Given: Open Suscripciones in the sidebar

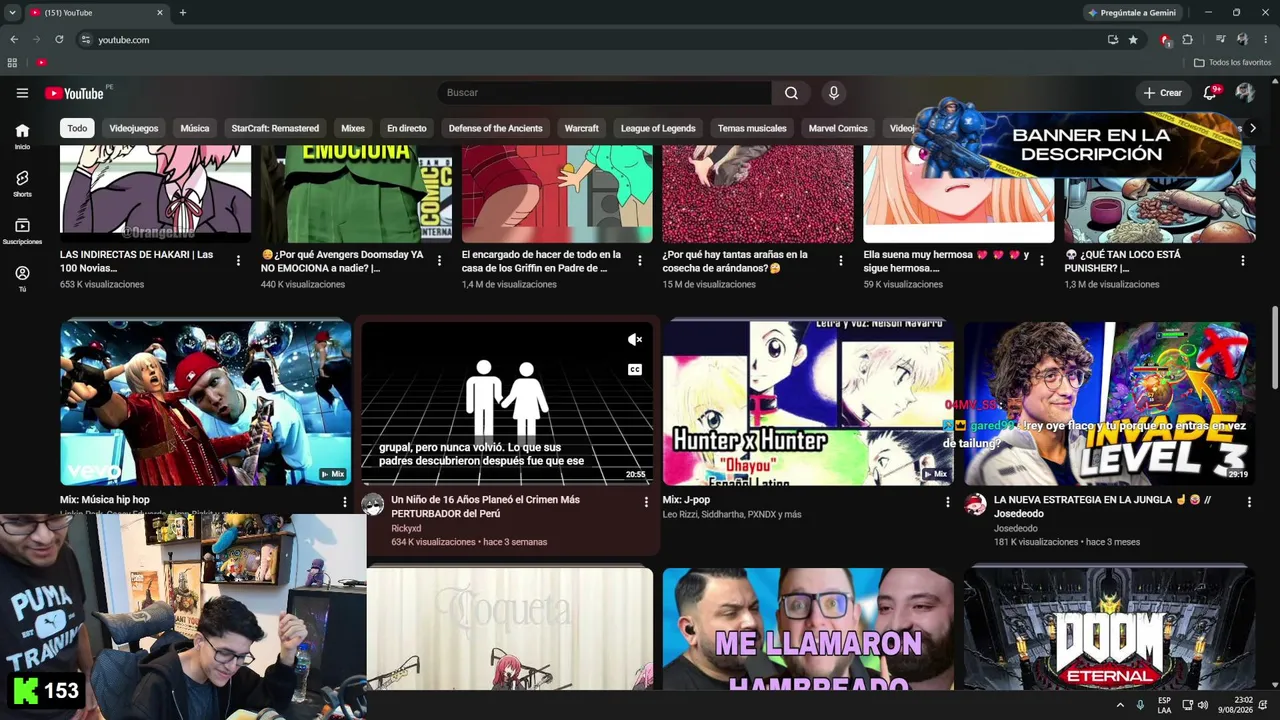Looking at the screenshot, I should [22, 231].
